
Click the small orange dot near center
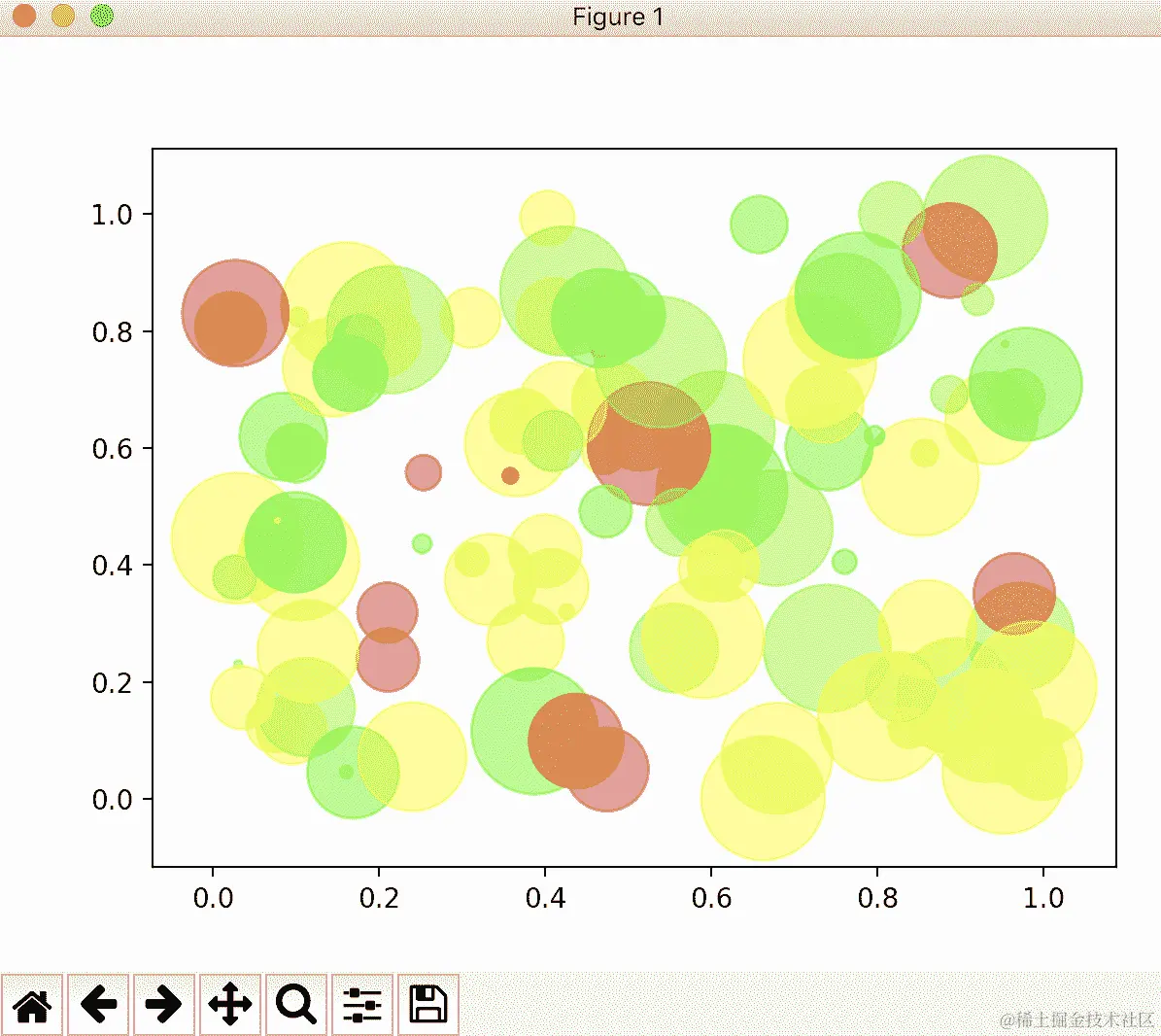click(x=510, y=475)
